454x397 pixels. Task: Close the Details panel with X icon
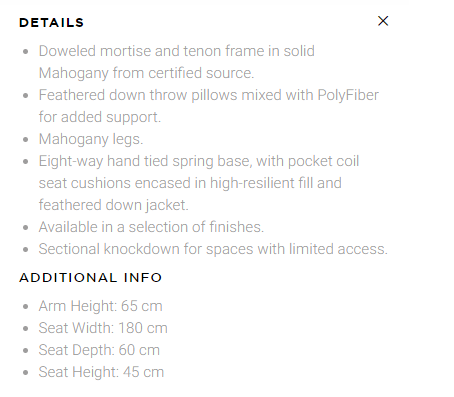[383, 21]
